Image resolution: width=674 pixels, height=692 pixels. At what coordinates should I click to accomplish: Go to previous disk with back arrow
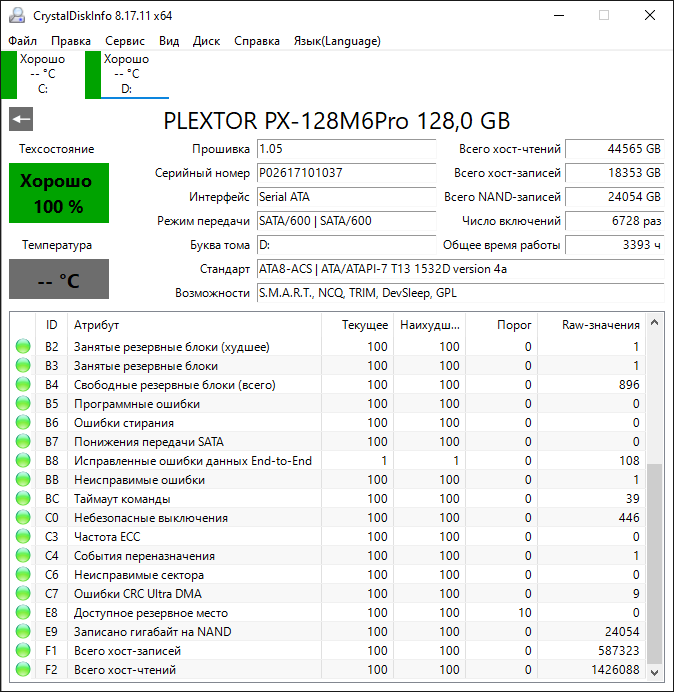21,119
